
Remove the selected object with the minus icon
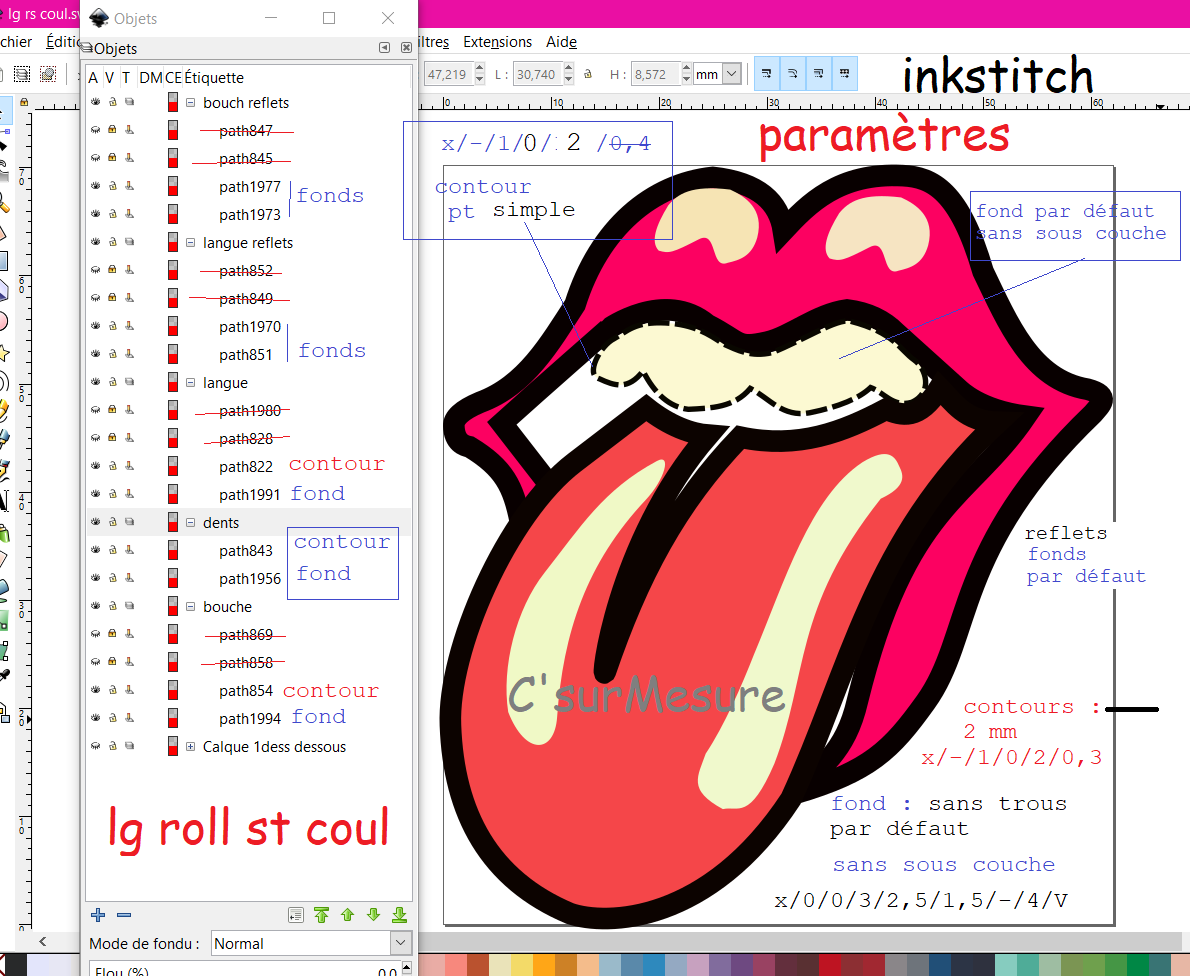(124, 915)
